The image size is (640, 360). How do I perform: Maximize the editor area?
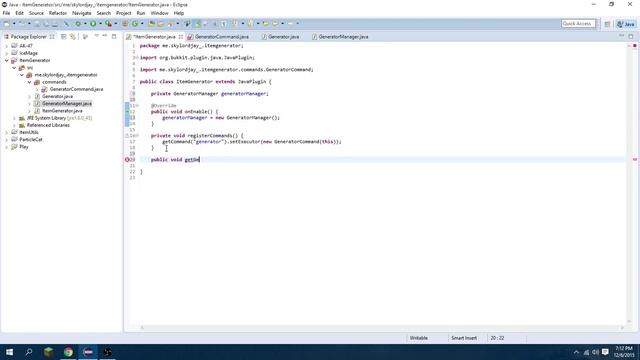631,36
